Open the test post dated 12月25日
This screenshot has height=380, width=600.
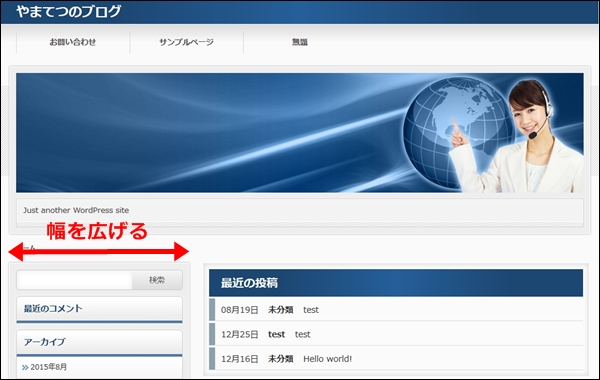click(x=302, y=334)
